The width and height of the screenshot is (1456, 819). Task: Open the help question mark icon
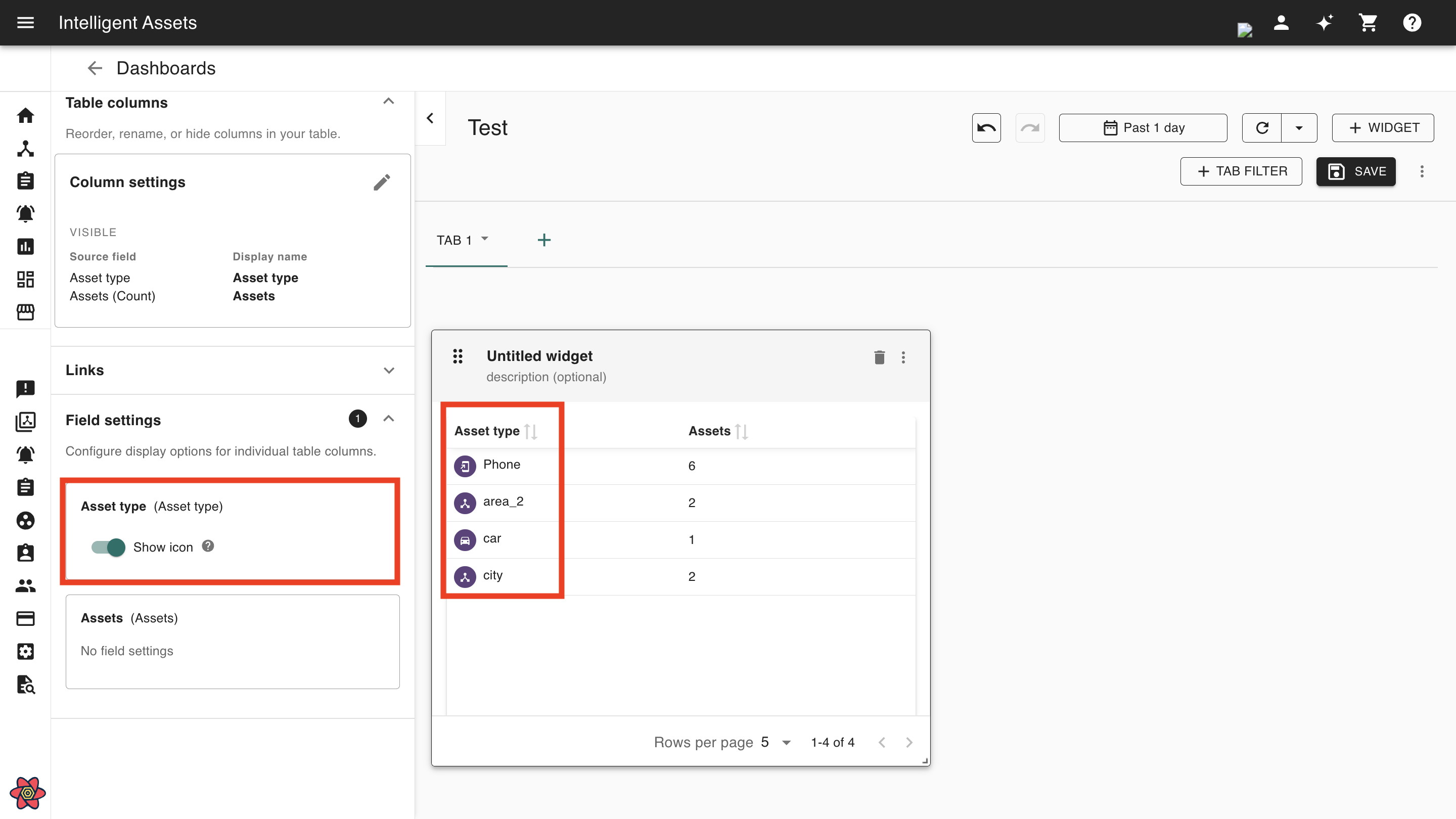tap(1412, 23)
